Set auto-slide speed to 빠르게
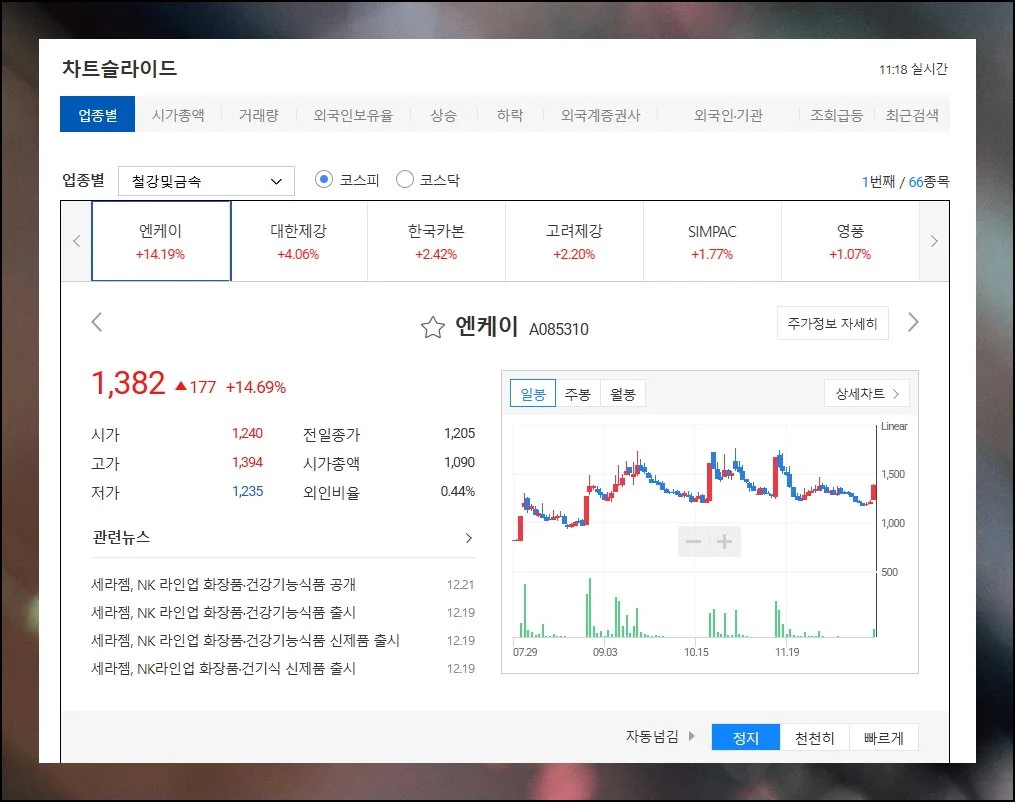Viewport: 1015px width, 802px height. tap(883, 738)
